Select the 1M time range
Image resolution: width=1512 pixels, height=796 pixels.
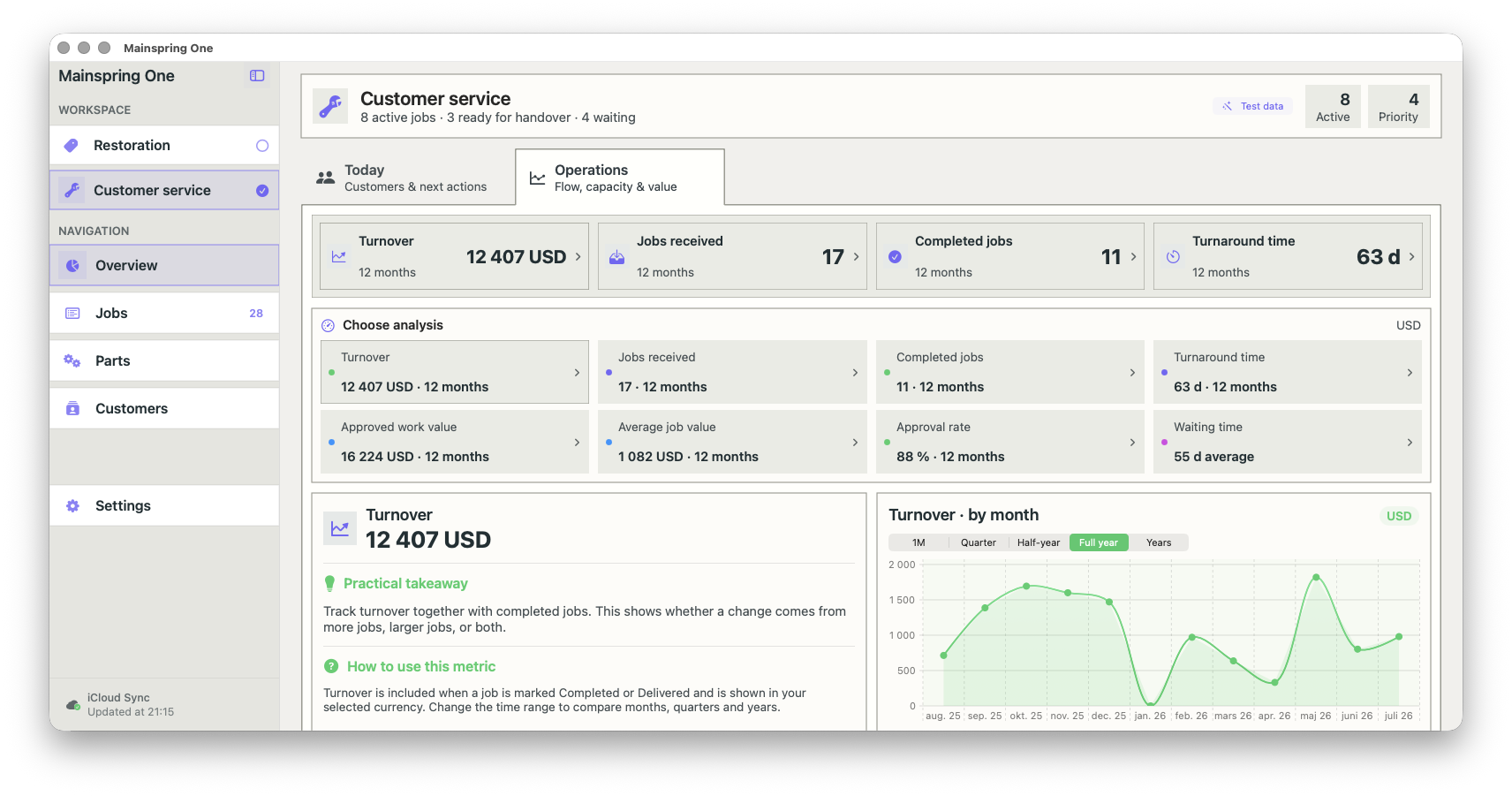919,542
